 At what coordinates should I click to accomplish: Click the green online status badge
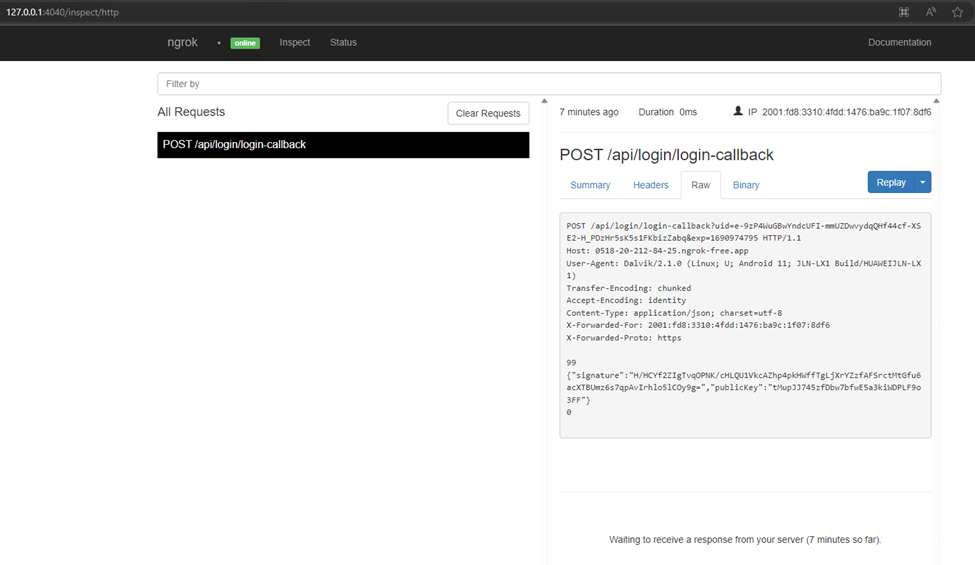pyautogui.click(x=245, y=43)
